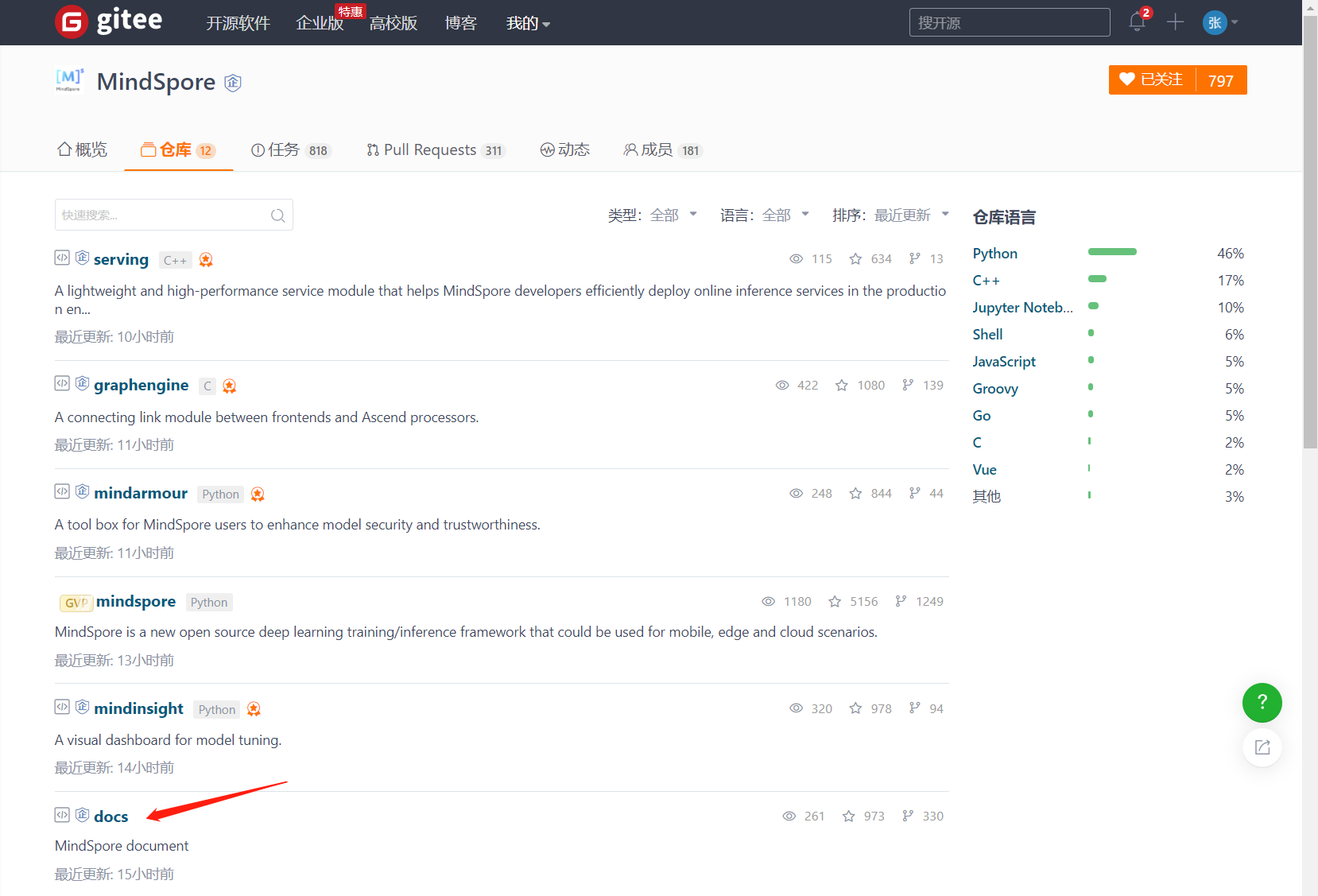Open the graphengine repository link
The height and width of the screenshot is (896, 1318).
pos(141,385)
